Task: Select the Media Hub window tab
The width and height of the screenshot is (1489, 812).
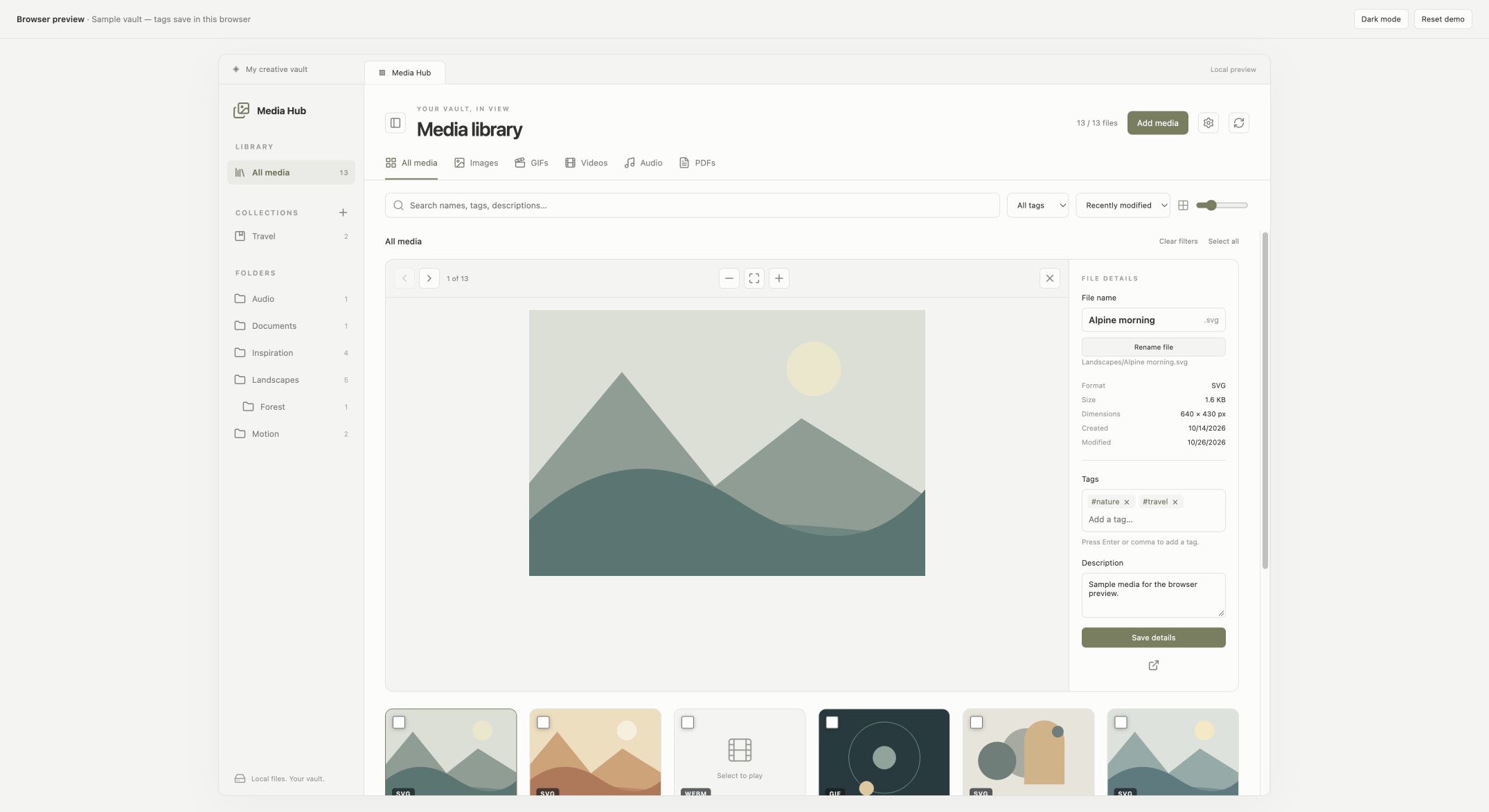Action: tap(405, 73)
